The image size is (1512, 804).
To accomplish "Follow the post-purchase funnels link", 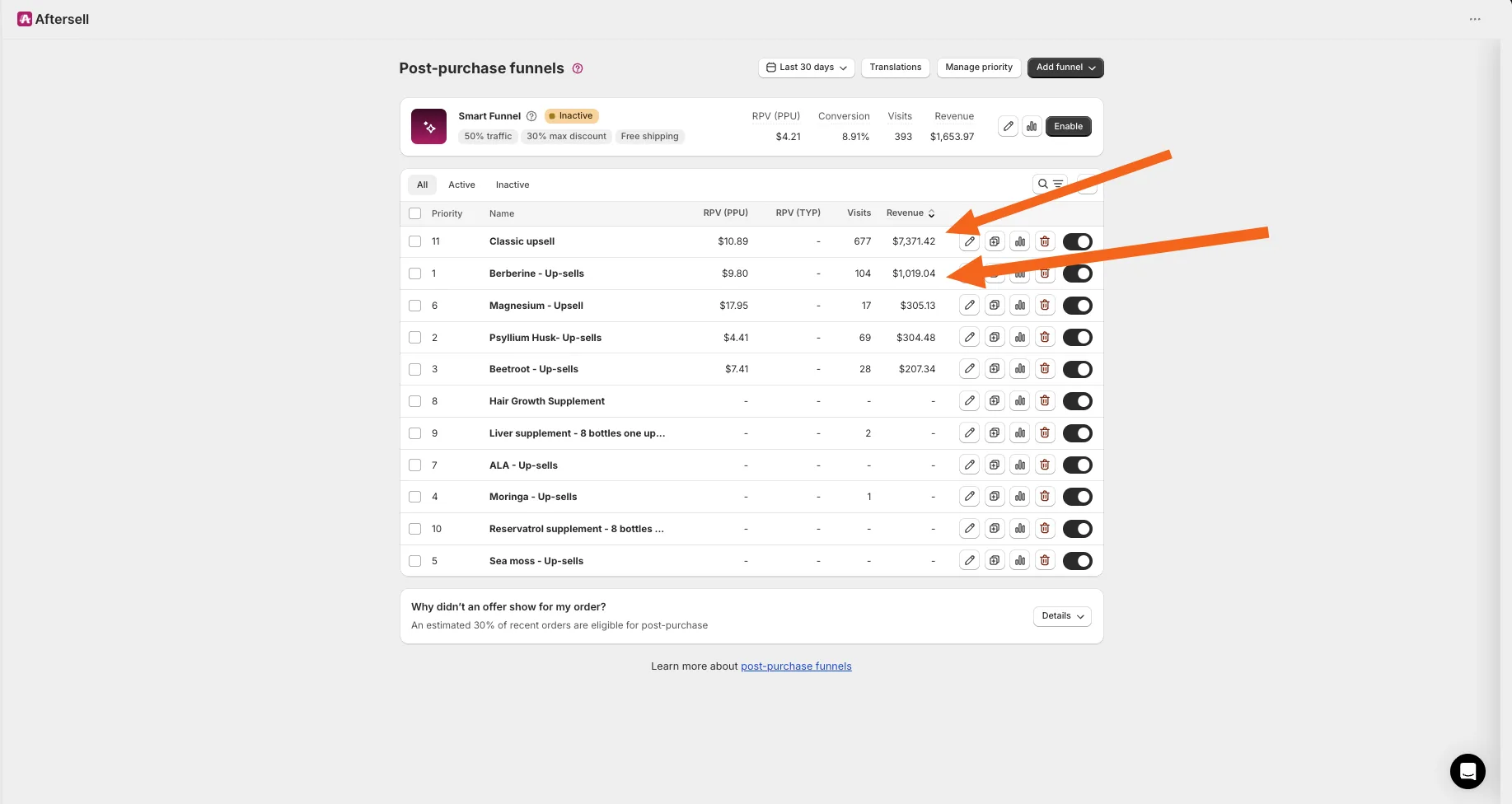I will [796, 666].
